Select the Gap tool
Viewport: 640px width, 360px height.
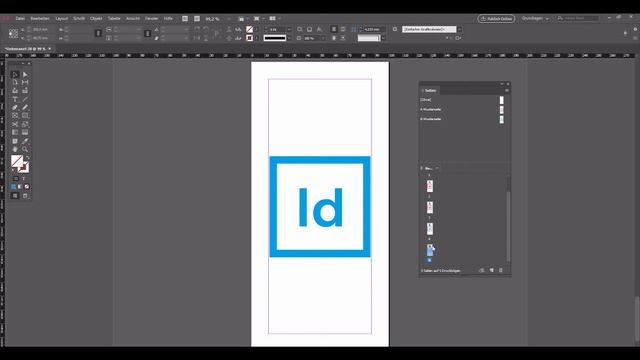pyautogui.click(x=25, y=82)
